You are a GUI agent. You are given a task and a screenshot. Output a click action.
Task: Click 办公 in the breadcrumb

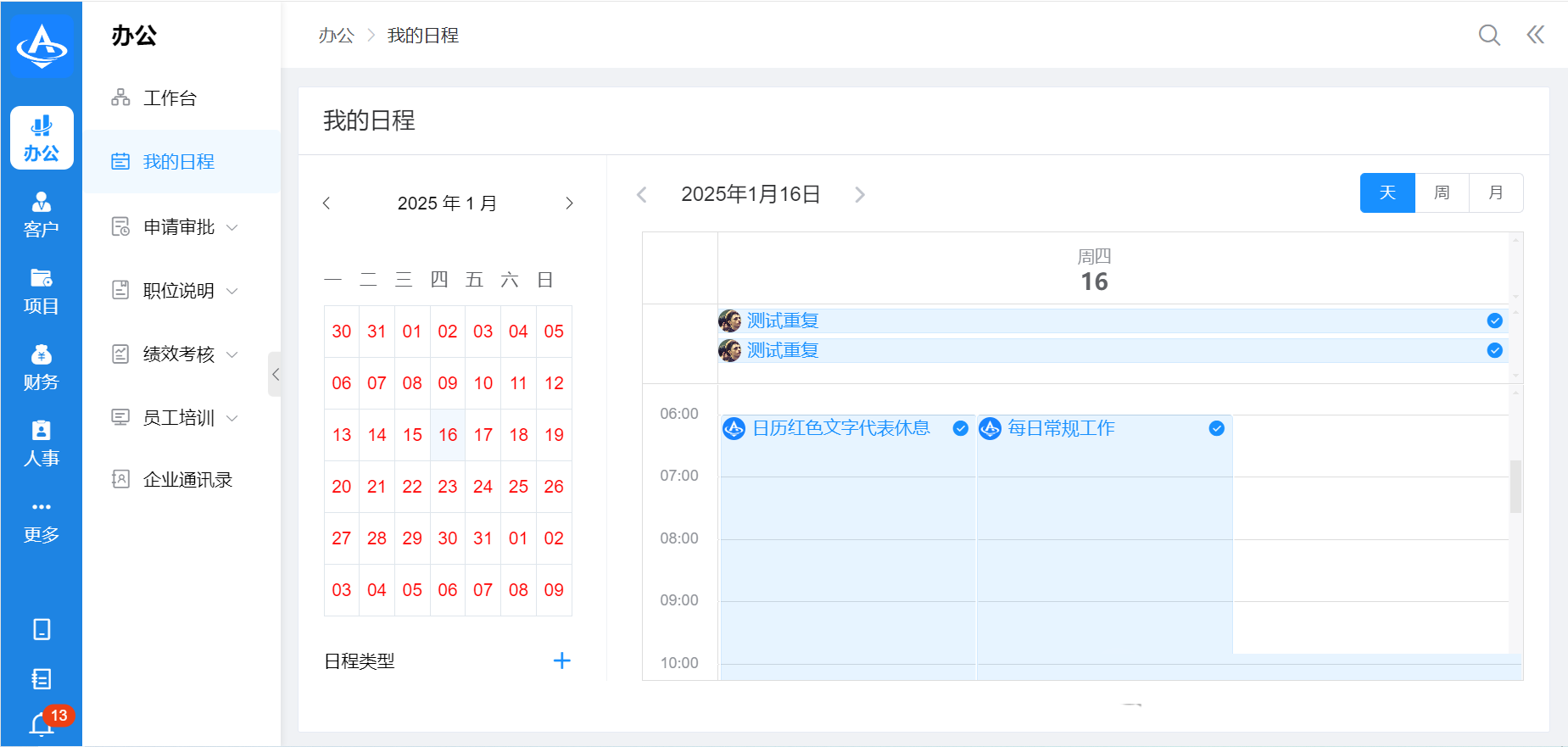pos(336,36)
